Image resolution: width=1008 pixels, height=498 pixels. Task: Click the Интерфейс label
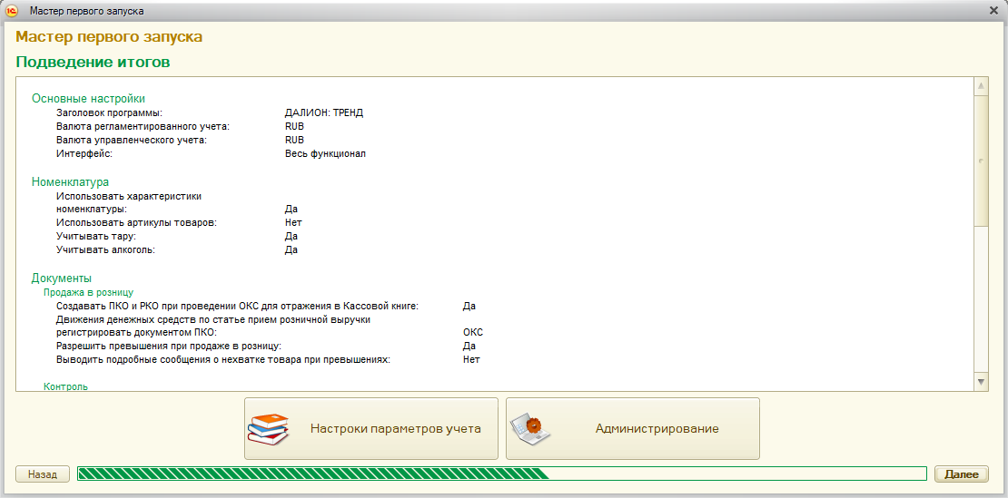[84, 154]
